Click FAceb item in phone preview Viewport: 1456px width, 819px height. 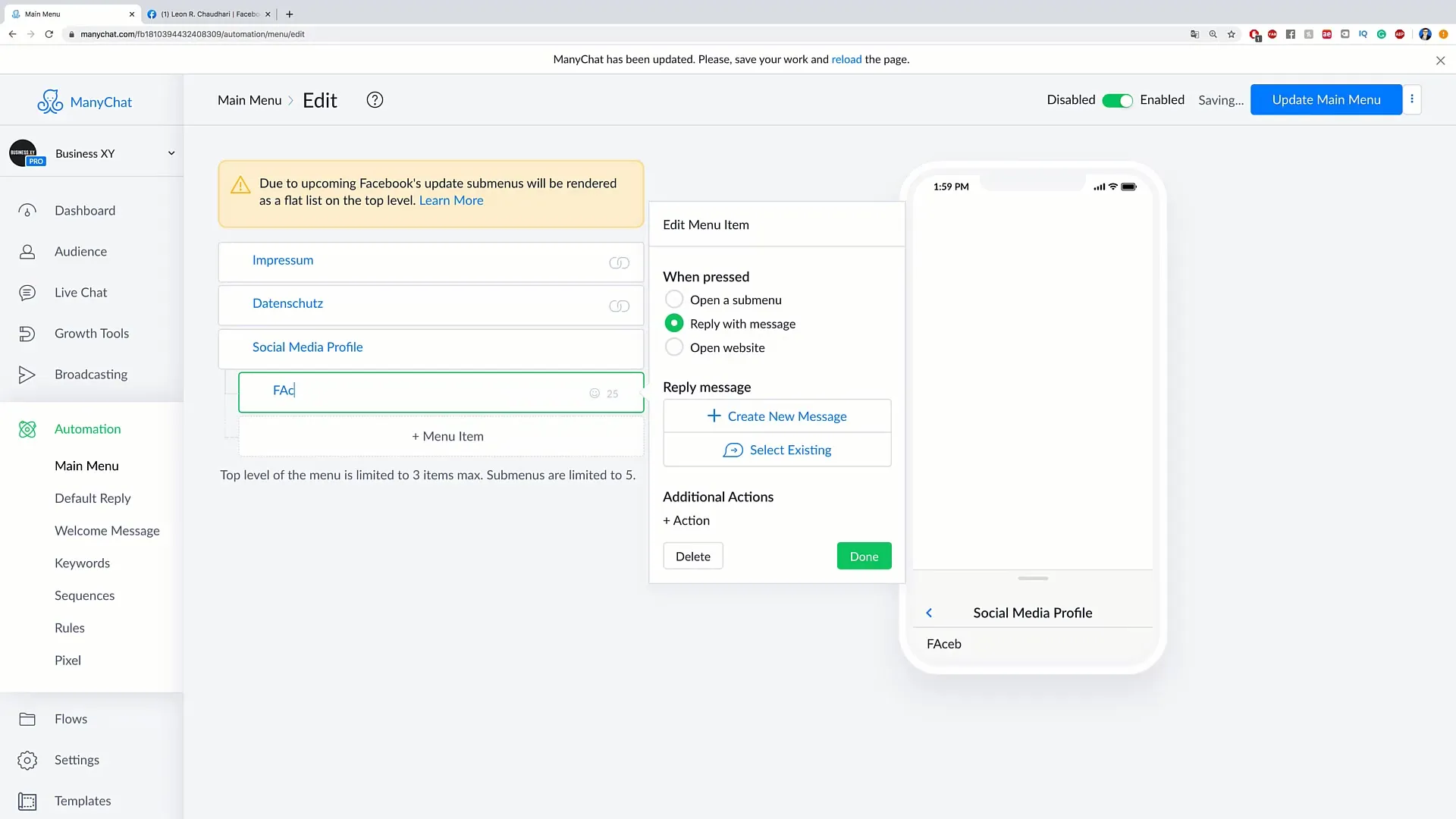[x=1032, y=644]
